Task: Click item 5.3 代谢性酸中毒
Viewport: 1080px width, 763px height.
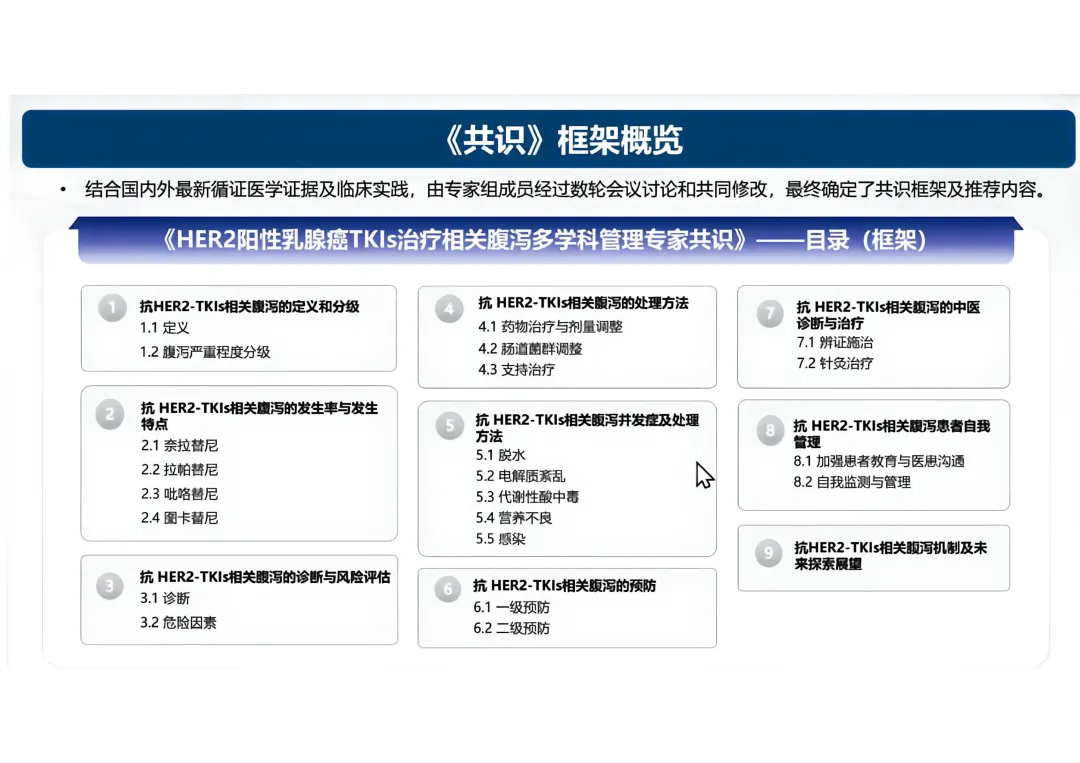Action: click(x=527, y=497)
